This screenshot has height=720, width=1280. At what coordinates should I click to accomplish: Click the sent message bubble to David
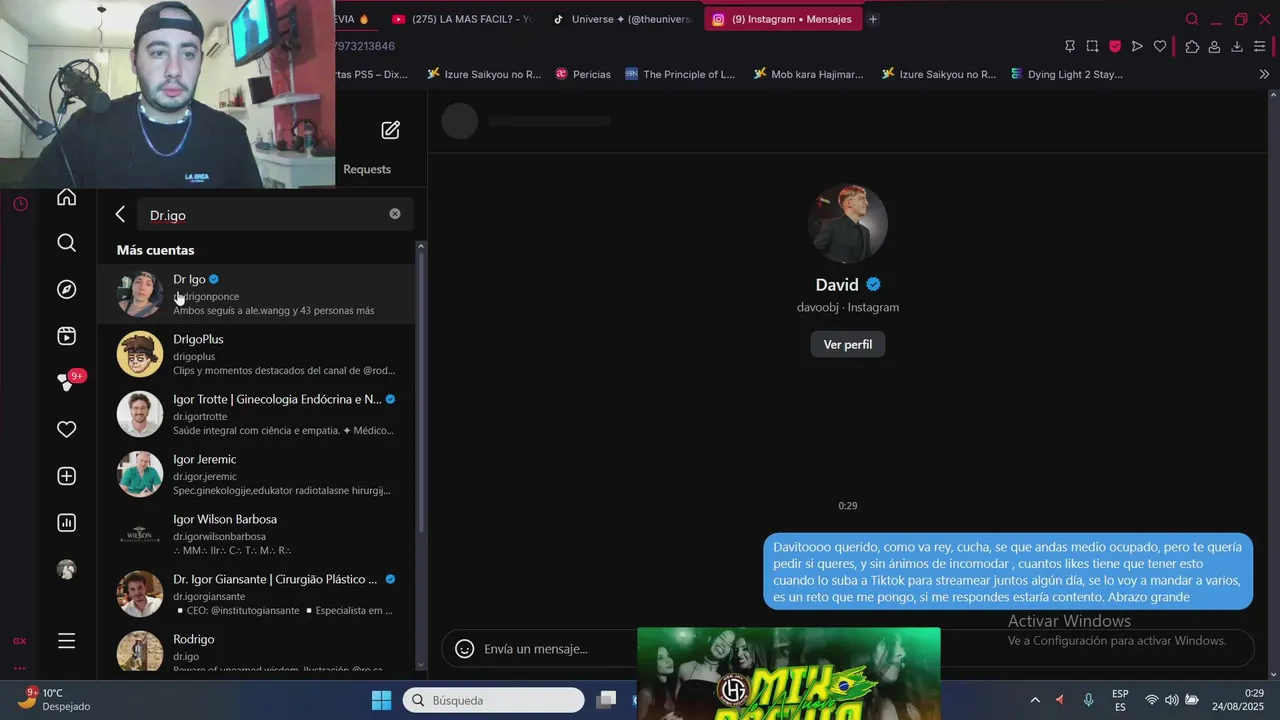[1008, 572]
